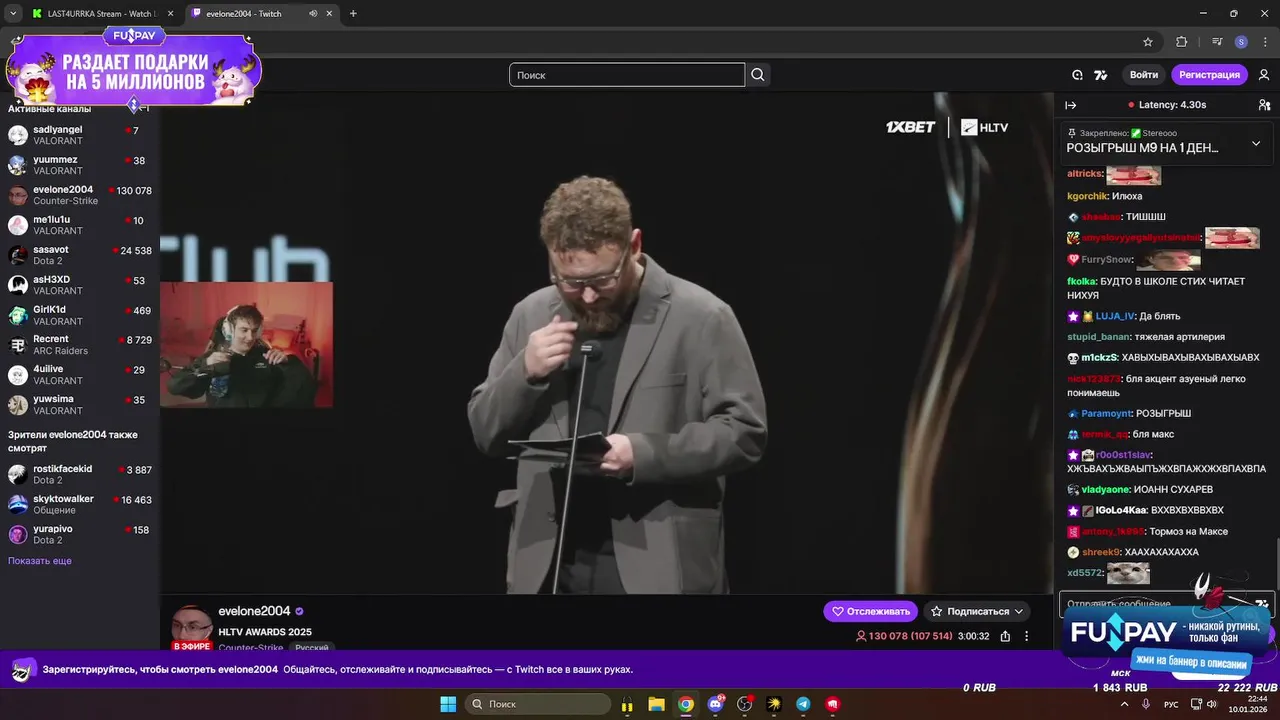Open the Chrome three-dot menu
This screenshot has height=720, width=1280.
(1264, 42)
